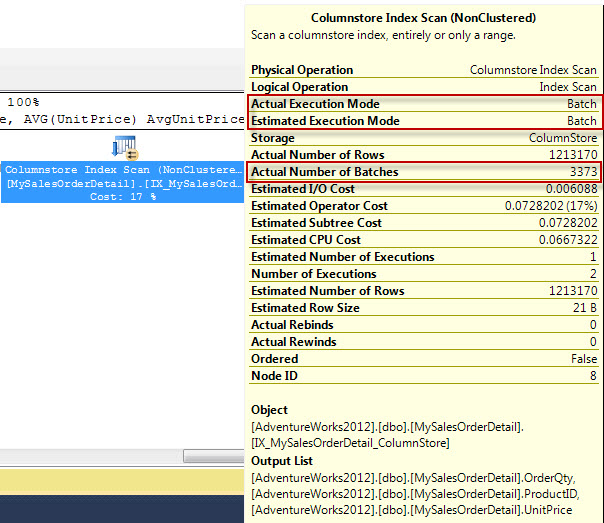Click the IX_MySalesOrderDetail_ColumnStore object name
Viewport: 604px width, 523px height.
pyautogui.click(x=350, y=443)
